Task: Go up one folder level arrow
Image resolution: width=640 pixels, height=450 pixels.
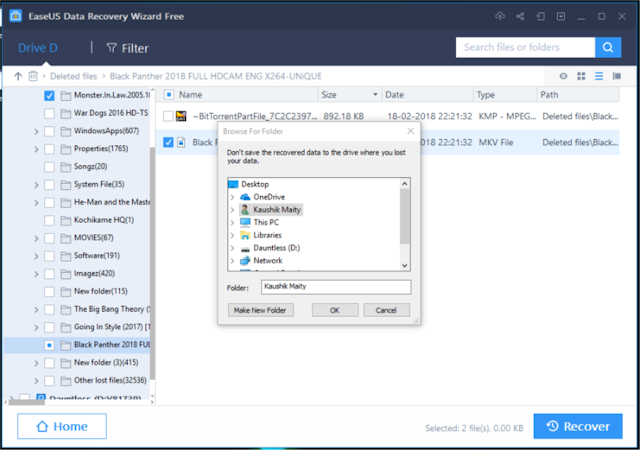Action: 18,76
